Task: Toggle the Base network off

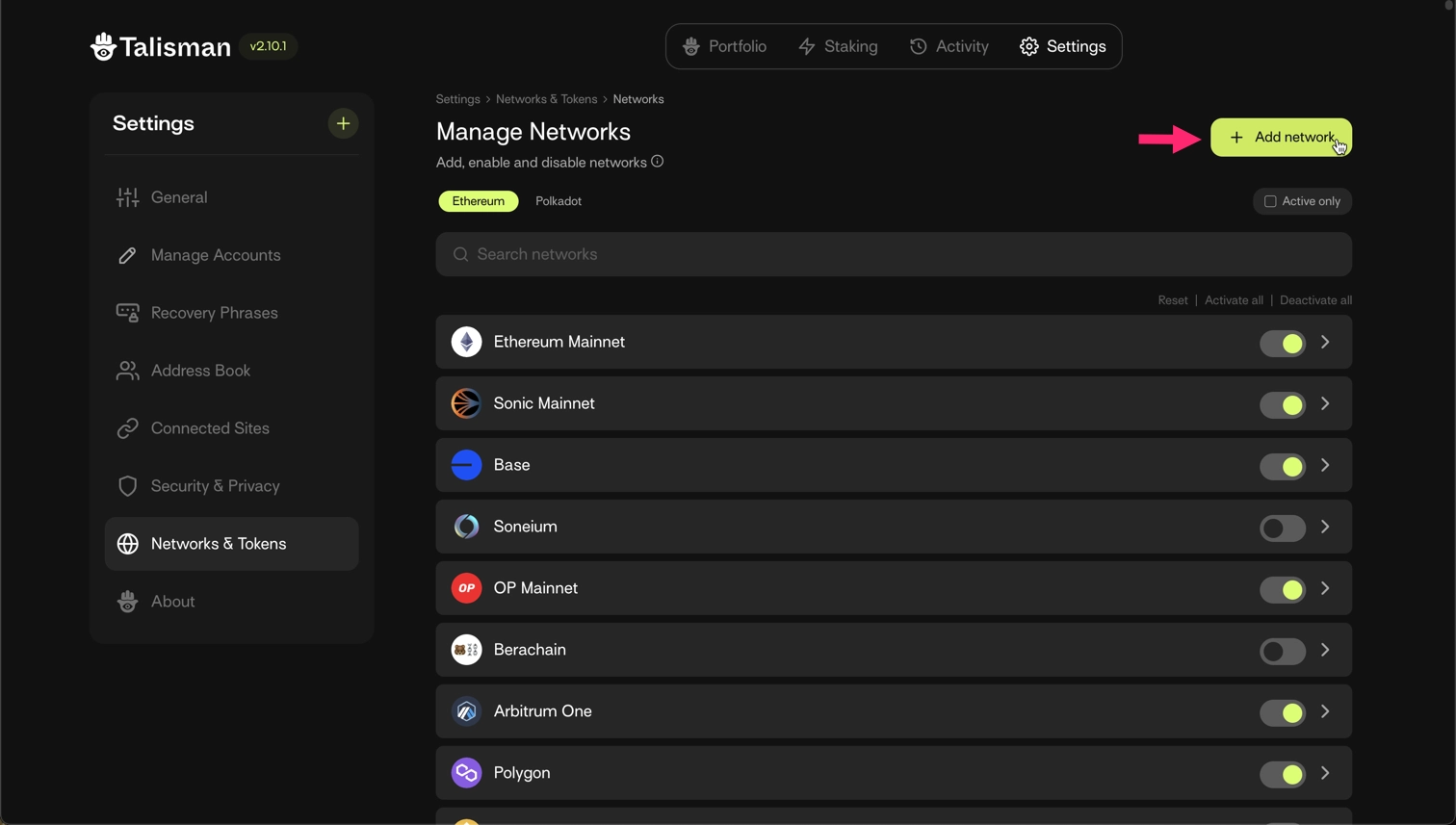Action: (x=1283, y=466)
